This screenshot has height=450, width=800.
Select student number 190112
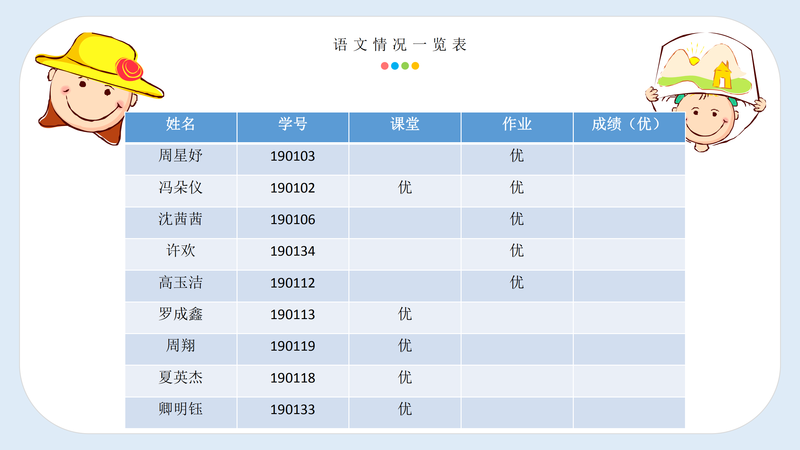click(293, 283)
